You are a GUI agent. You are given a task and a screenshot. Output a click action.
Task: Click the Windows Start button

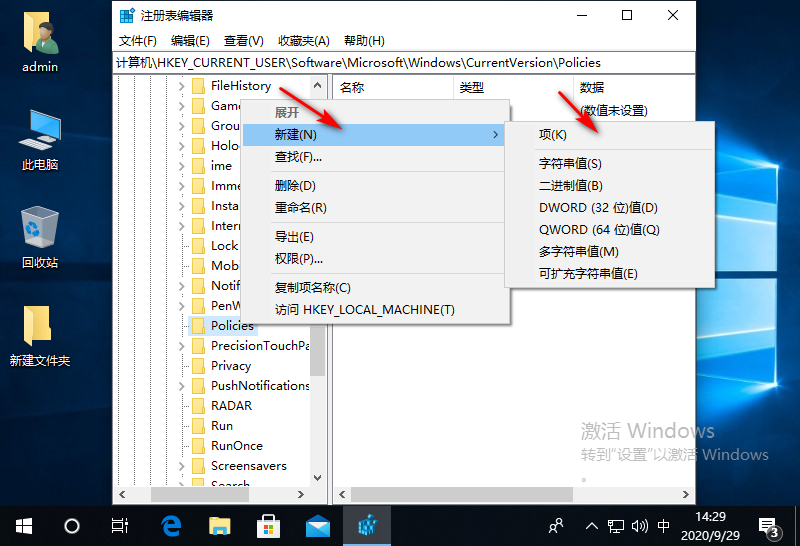point(23,526)
